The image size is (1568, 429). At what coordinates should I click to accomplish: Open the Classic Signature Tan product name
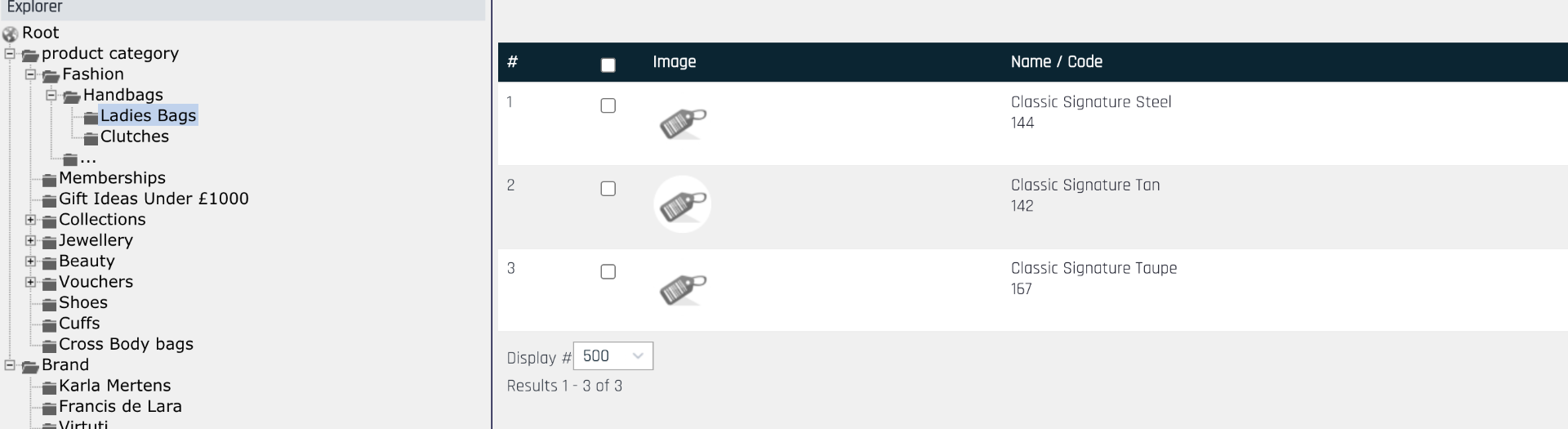[1085, 185]
